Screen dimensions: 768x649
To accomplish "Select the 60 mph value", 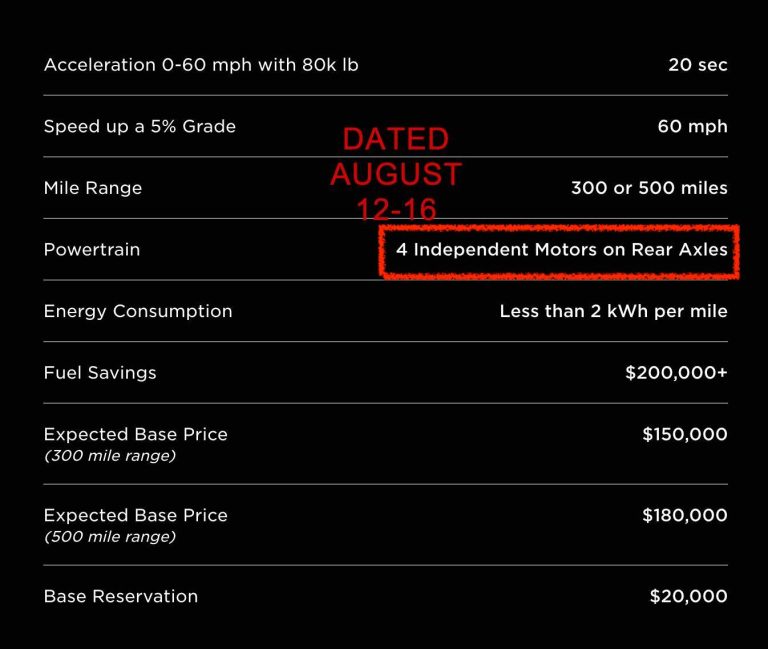I will click(693, 127).
